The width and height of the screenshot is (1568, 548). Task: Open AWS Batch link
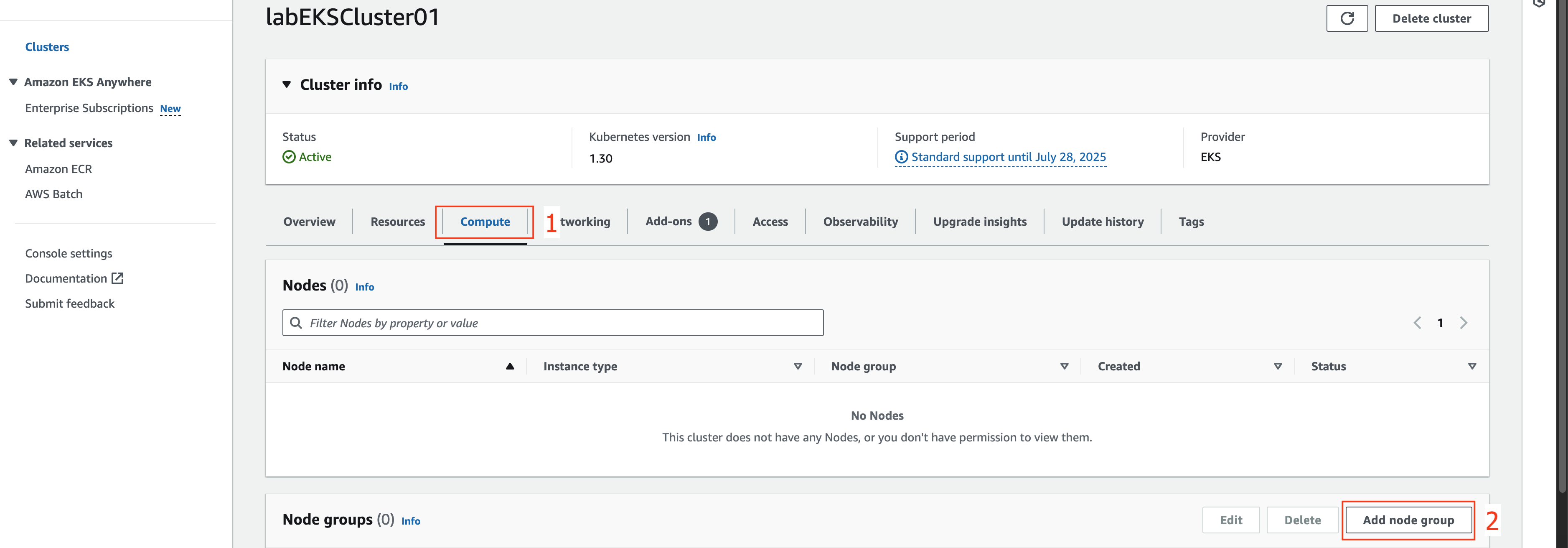(x=53, y=194)
